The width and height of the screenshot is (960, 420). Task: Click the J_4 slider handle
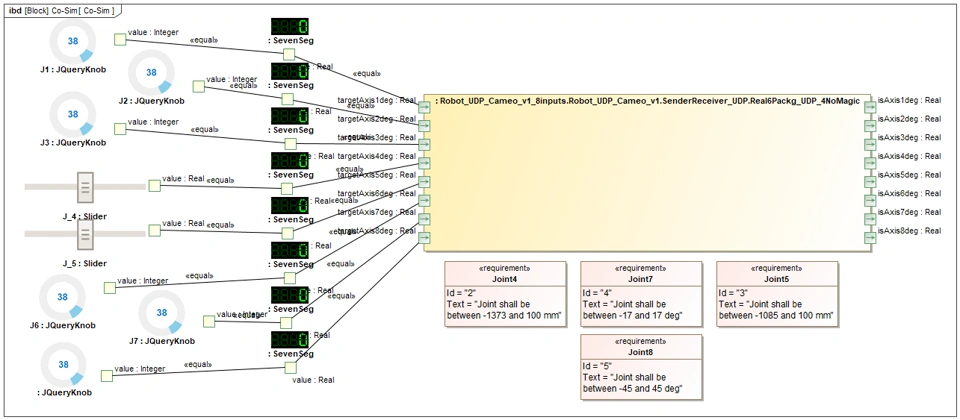click(85, 187)
